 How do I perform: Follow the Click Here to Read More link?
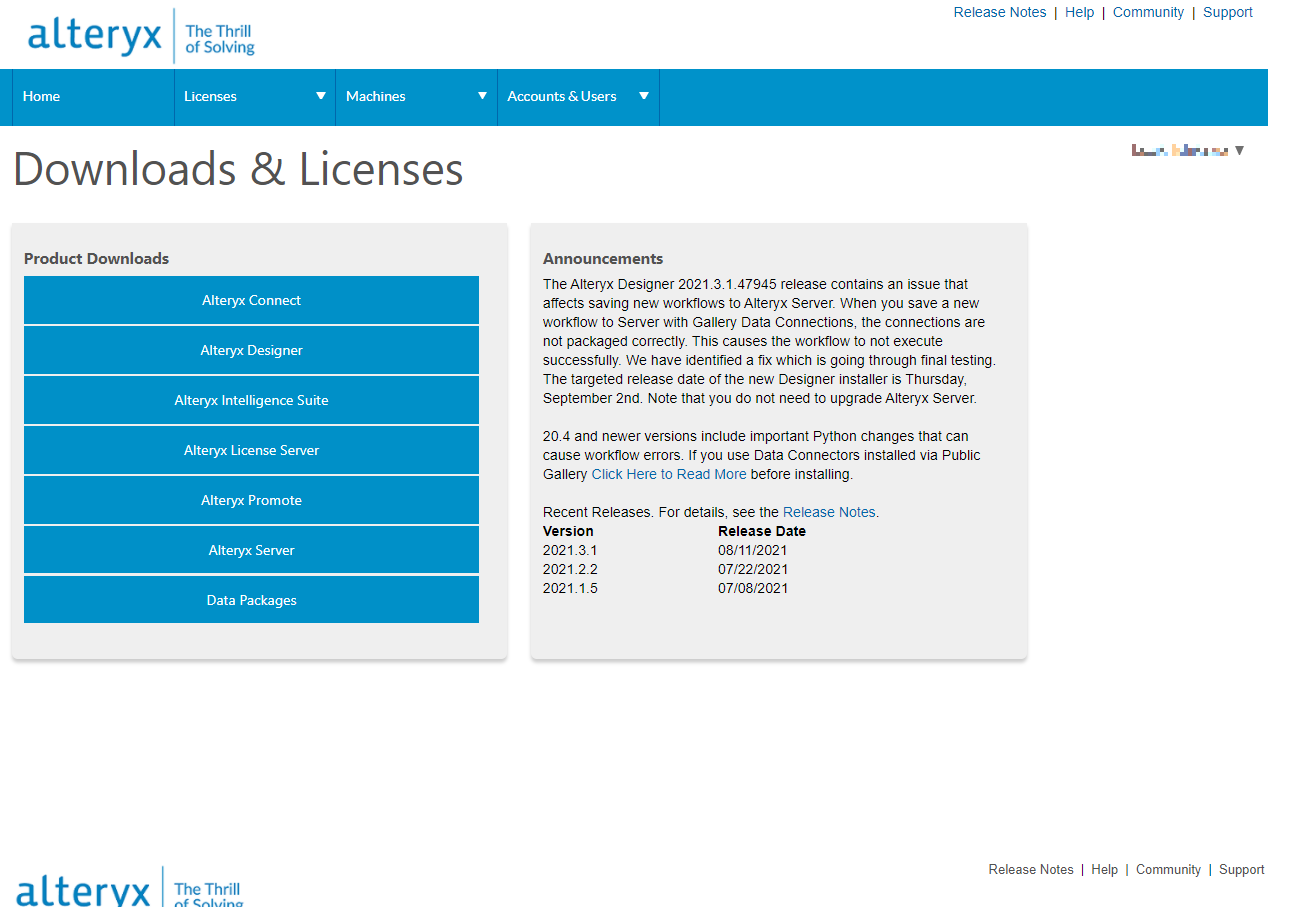coord(668,474)
